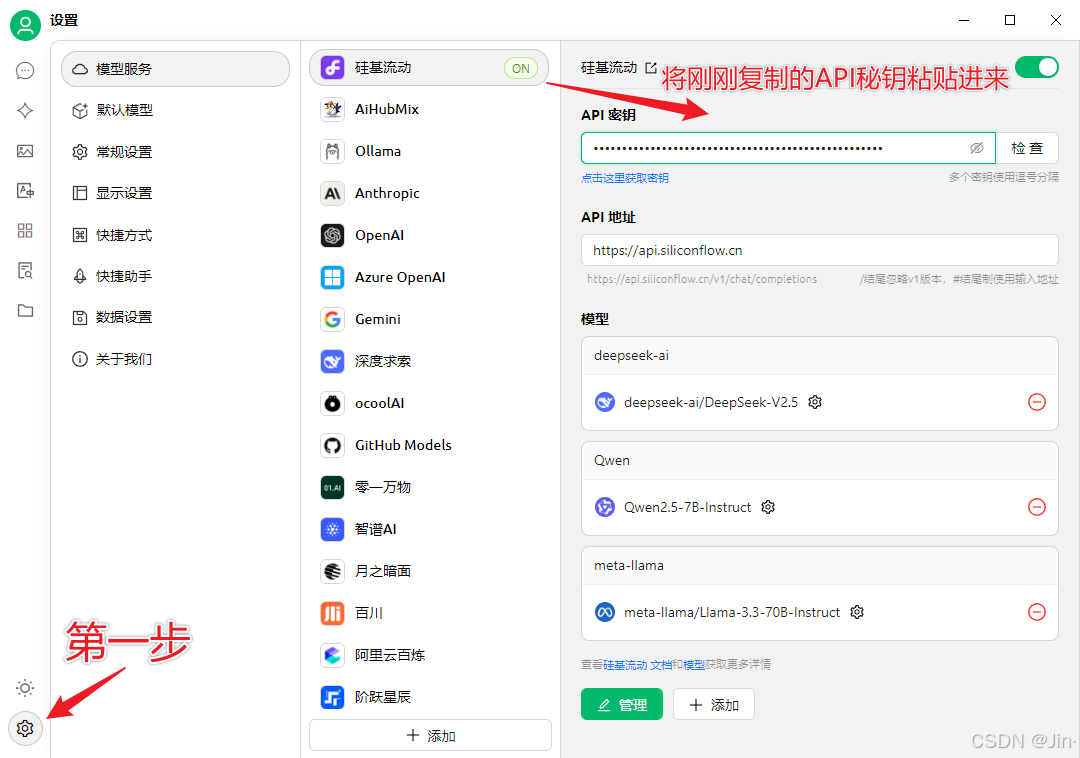1080x758 pixels.
Task: Open the 快捷方式 settings section
Action: [x=176, y=235]
